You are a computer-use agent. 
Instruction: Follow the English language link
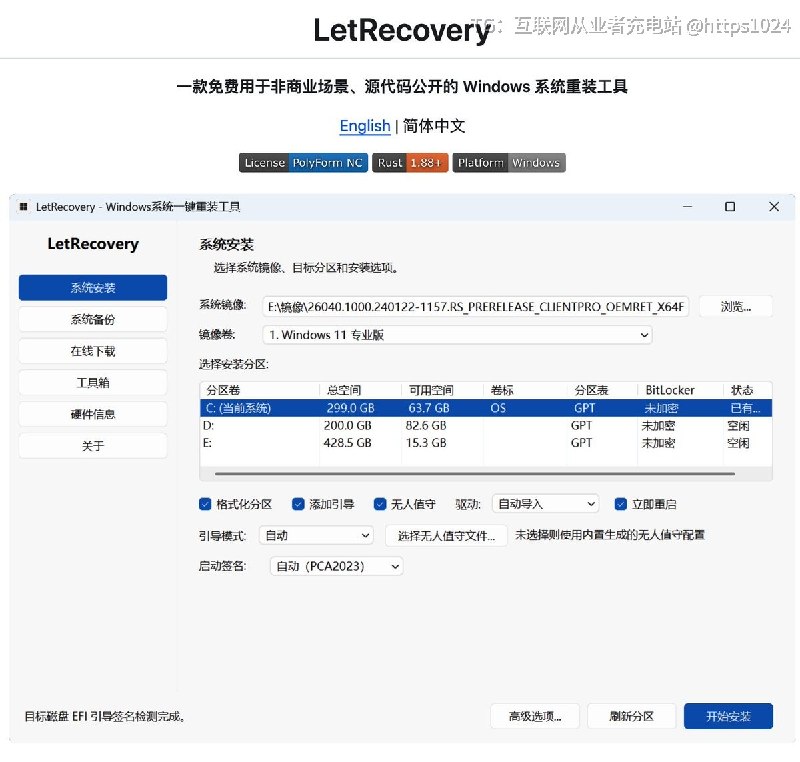(365, 125)
